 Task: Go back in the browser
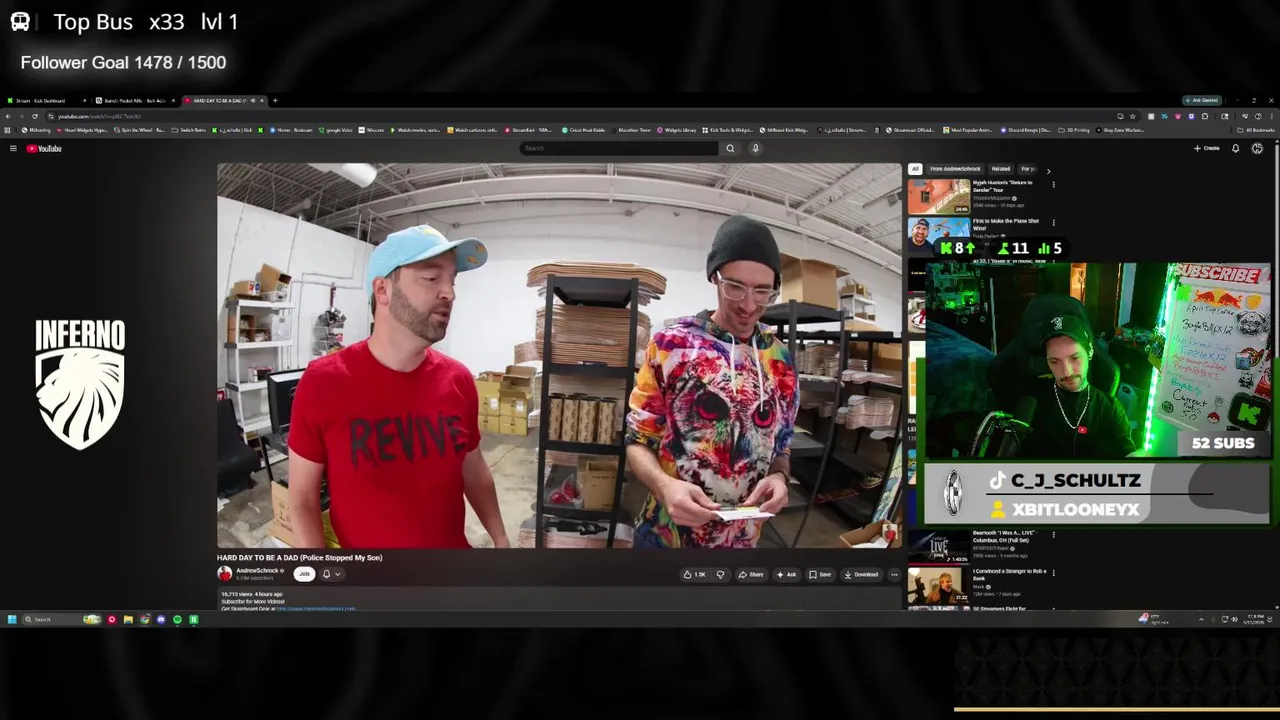pyautogui.click(x=8, y=116)
